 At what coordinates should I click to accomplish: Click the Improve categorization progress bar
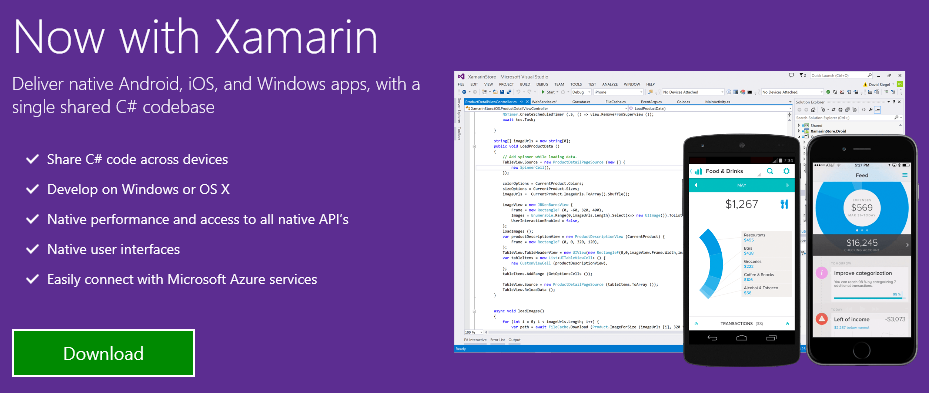pos(867,298)
